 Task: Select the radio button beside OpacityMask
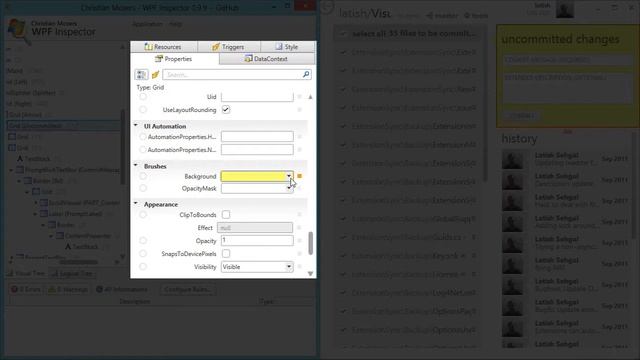click(143, 188)
